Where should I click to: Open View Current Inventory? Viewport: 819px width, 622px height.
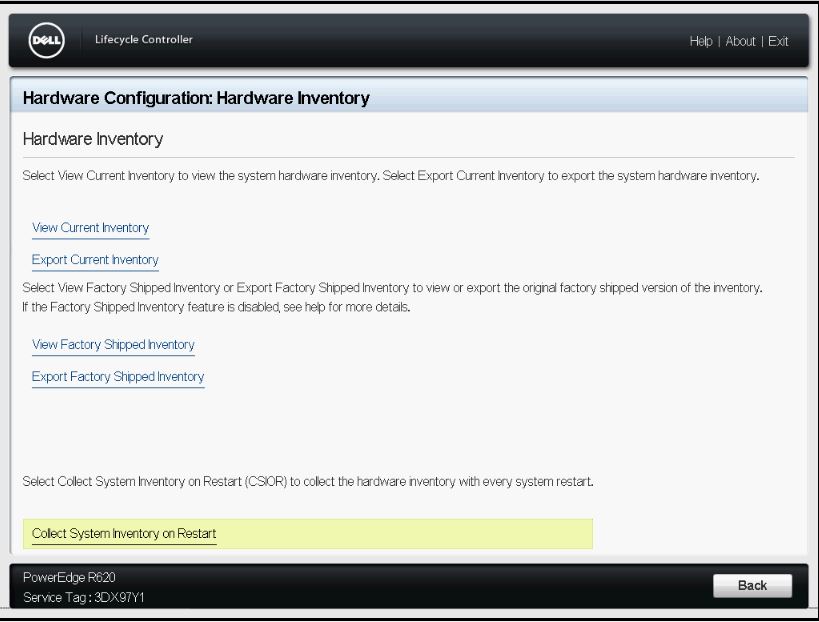coord(90,228)
